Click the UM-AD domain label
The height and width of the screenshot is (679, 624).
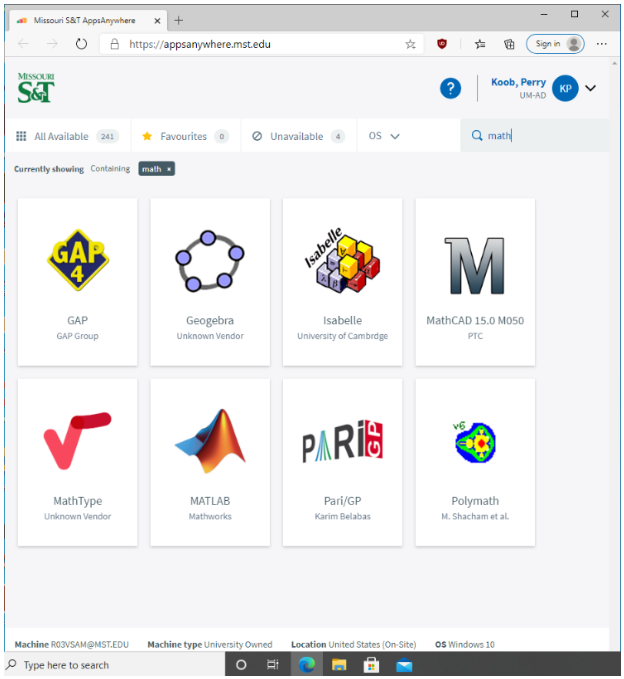click(533, 96)
